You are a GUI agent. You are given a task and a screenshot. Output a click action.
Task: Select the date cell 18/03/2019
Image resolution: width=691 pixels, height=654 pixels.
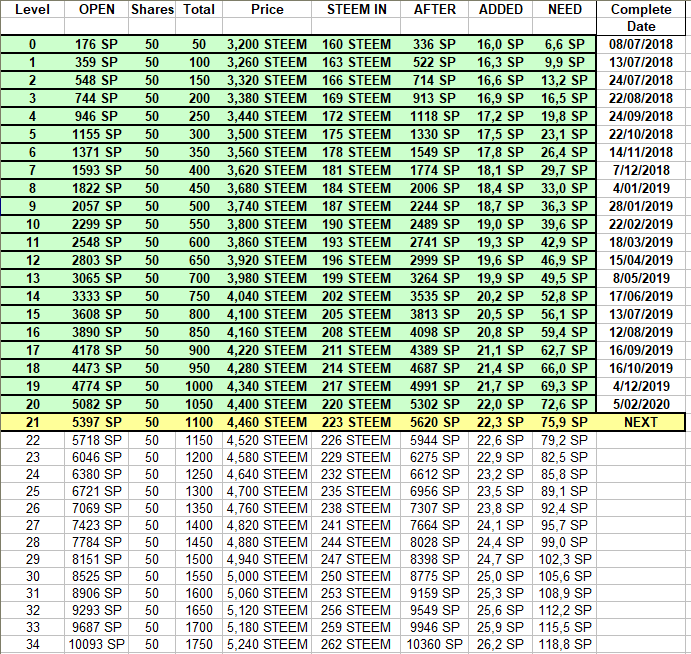pyautogui.click(x=641, y=242)
